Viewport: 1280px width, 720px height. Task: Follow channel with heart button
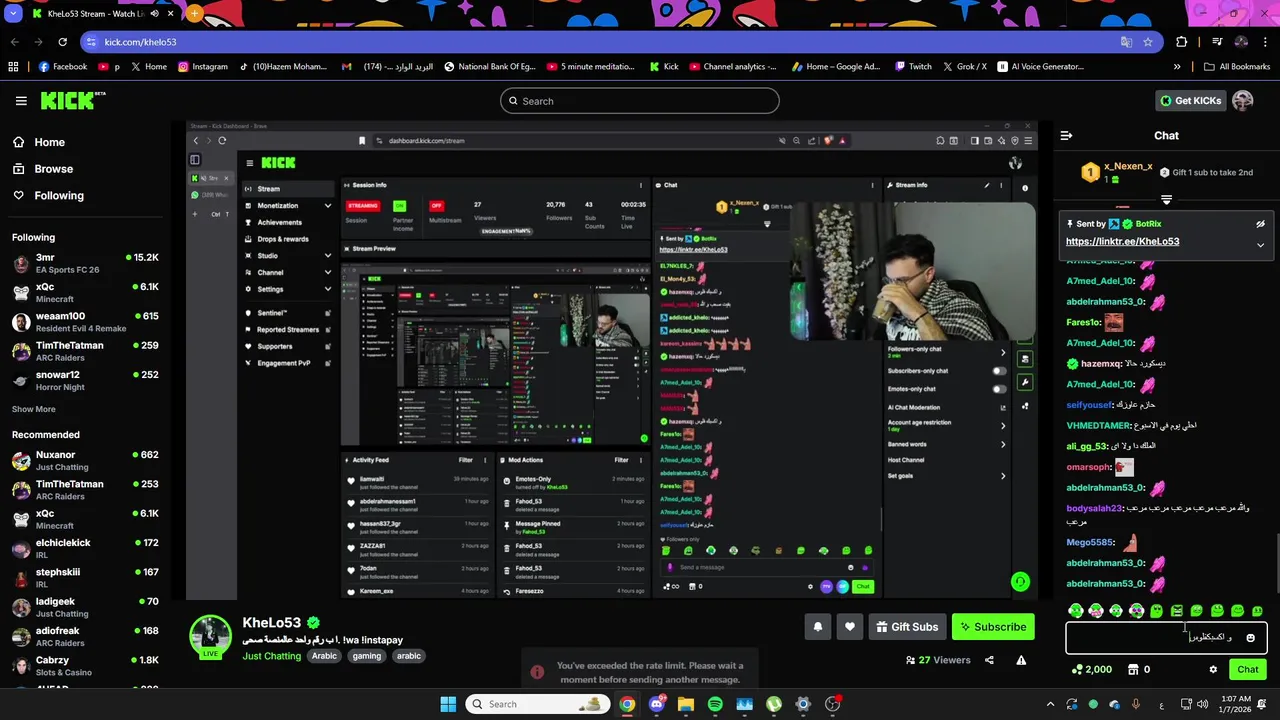click(849, 627)
